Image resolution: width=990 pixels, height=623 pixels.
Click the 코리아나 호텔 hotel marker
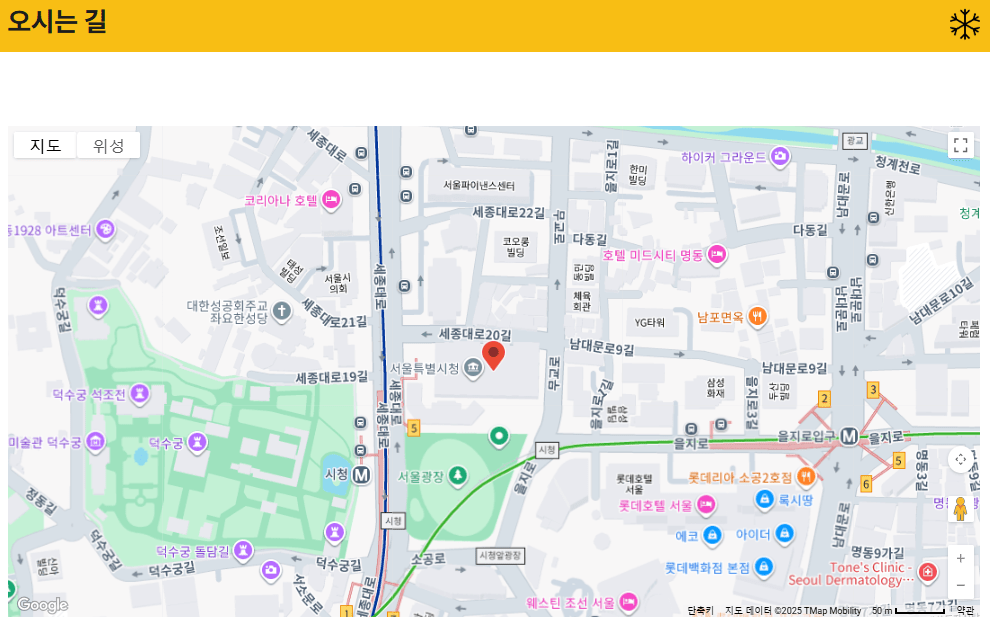331,200
